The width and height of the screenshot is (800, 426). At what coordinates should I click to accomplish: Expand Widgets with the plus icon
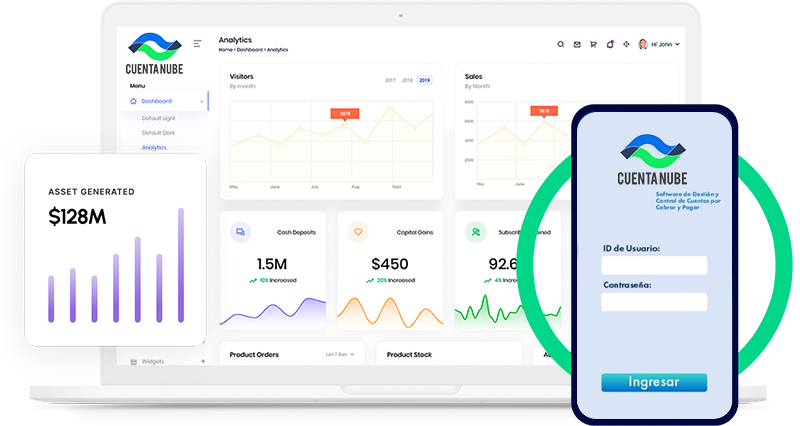point(203,361)
